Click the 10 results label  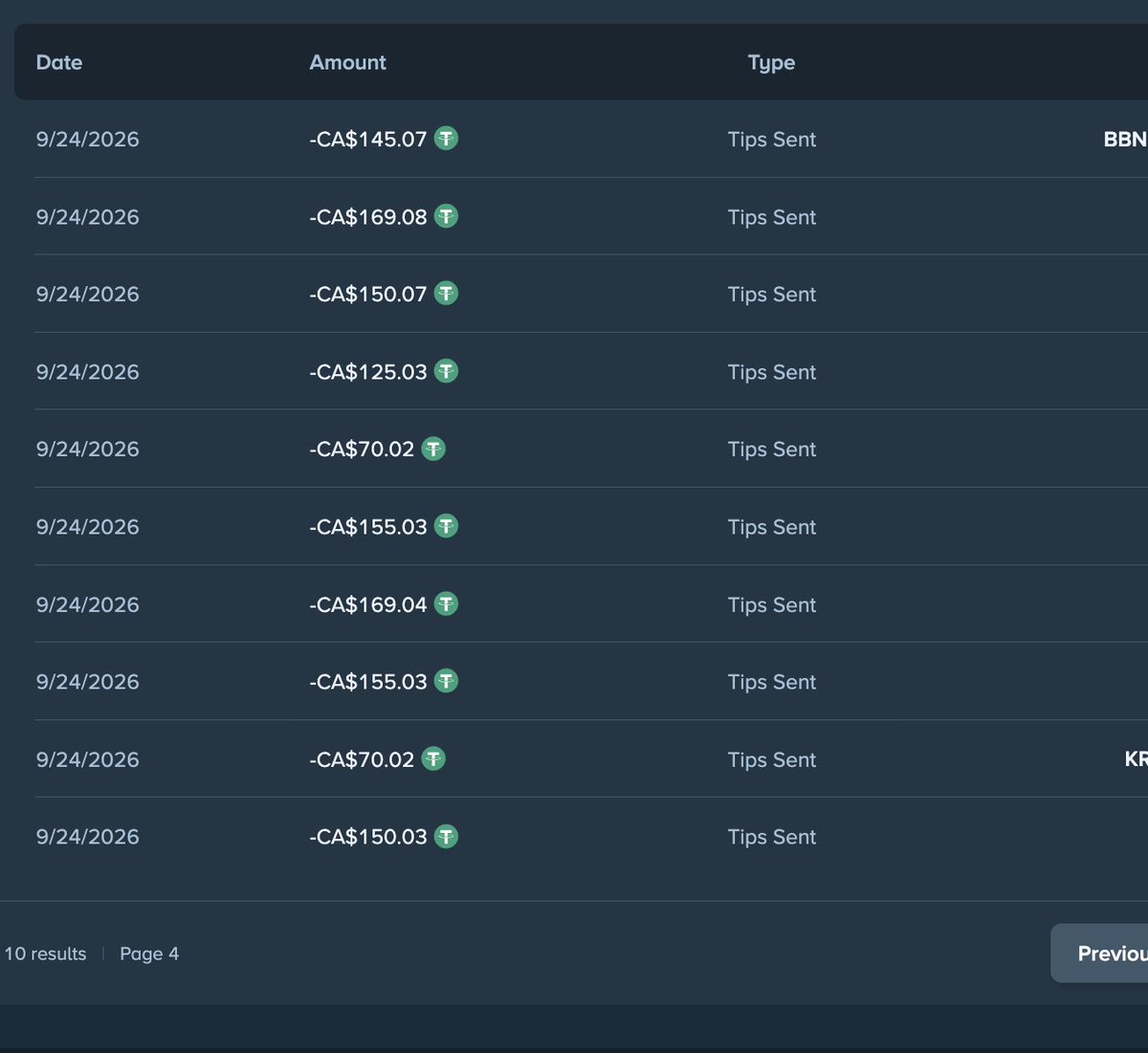point(45,954)
